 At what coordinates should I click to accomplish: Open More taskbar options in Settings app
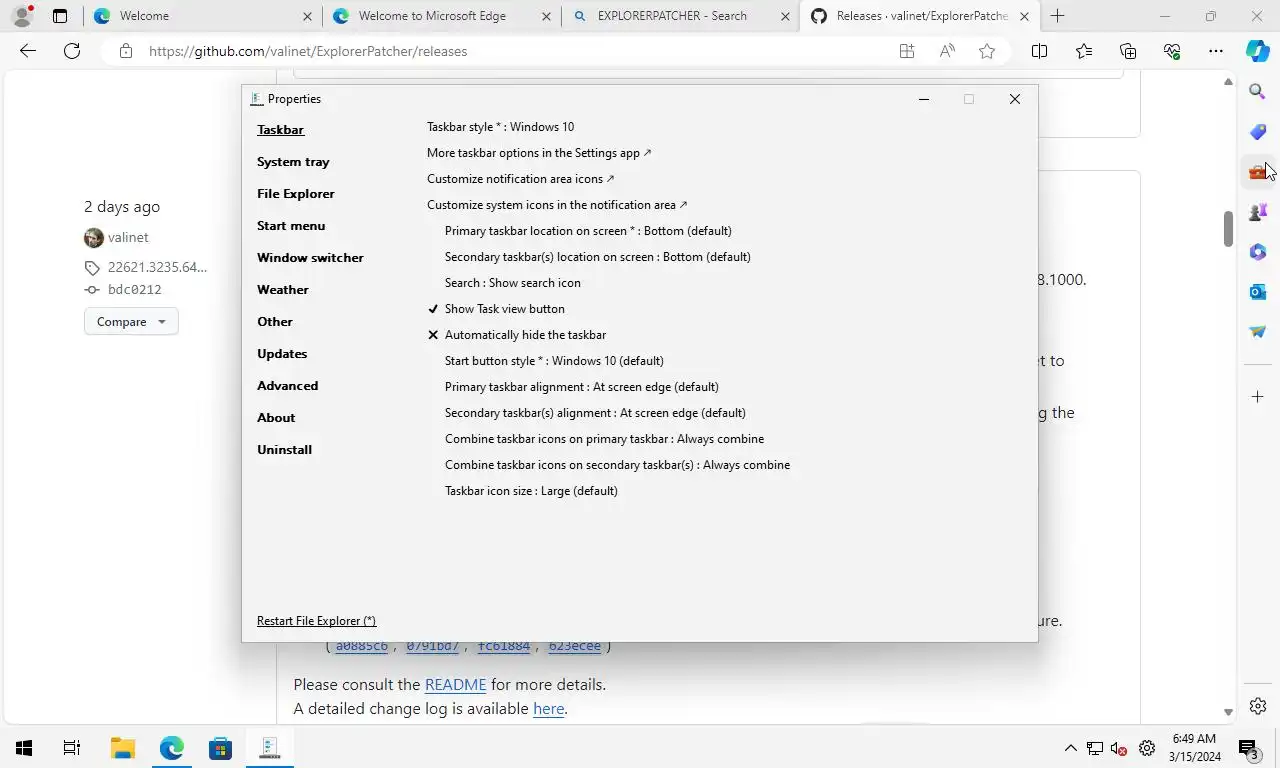[539, 153]
